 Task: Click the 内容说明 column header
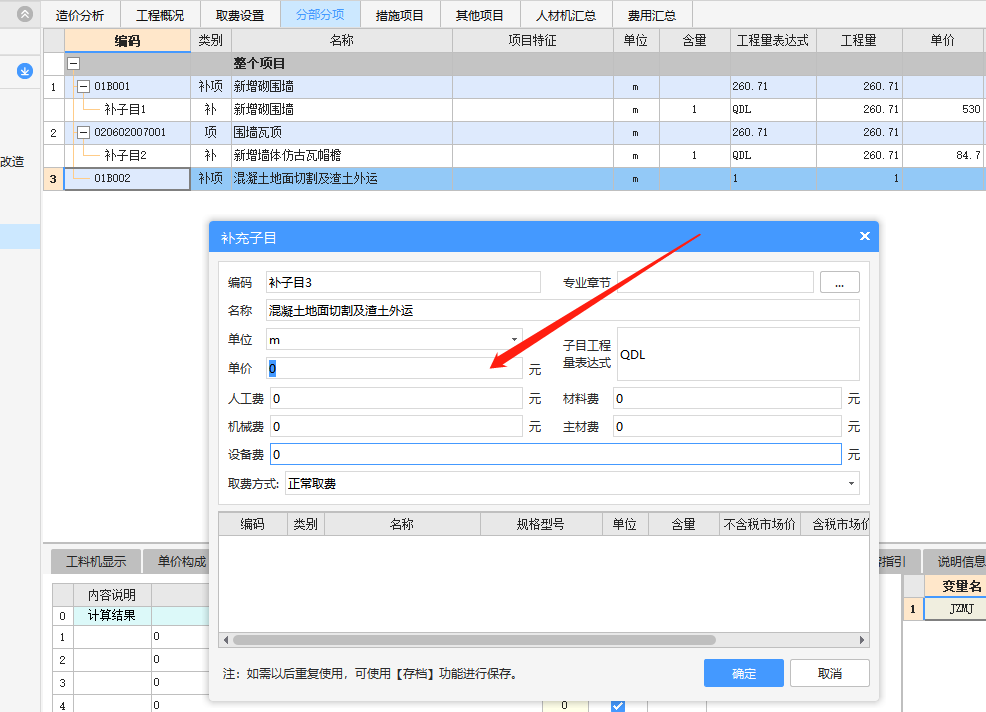click(x=112, y=595)
